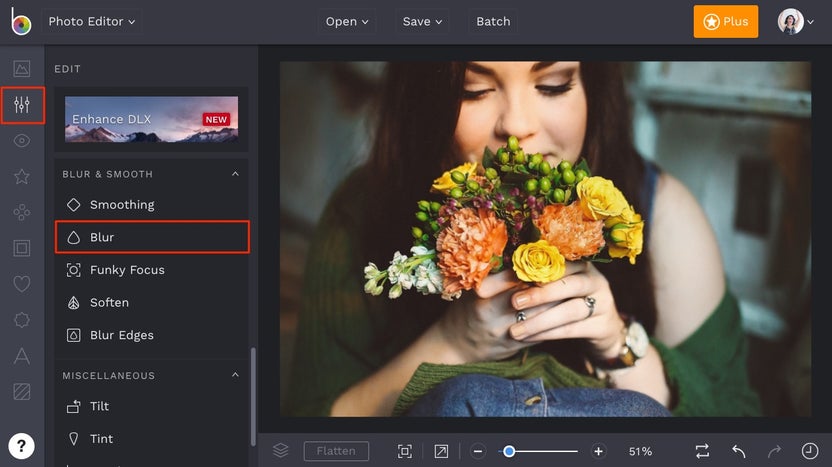Screen dimensions: 832x467
Task: Open the Photo Editor dropdown
Action: [x=91, y=22]
